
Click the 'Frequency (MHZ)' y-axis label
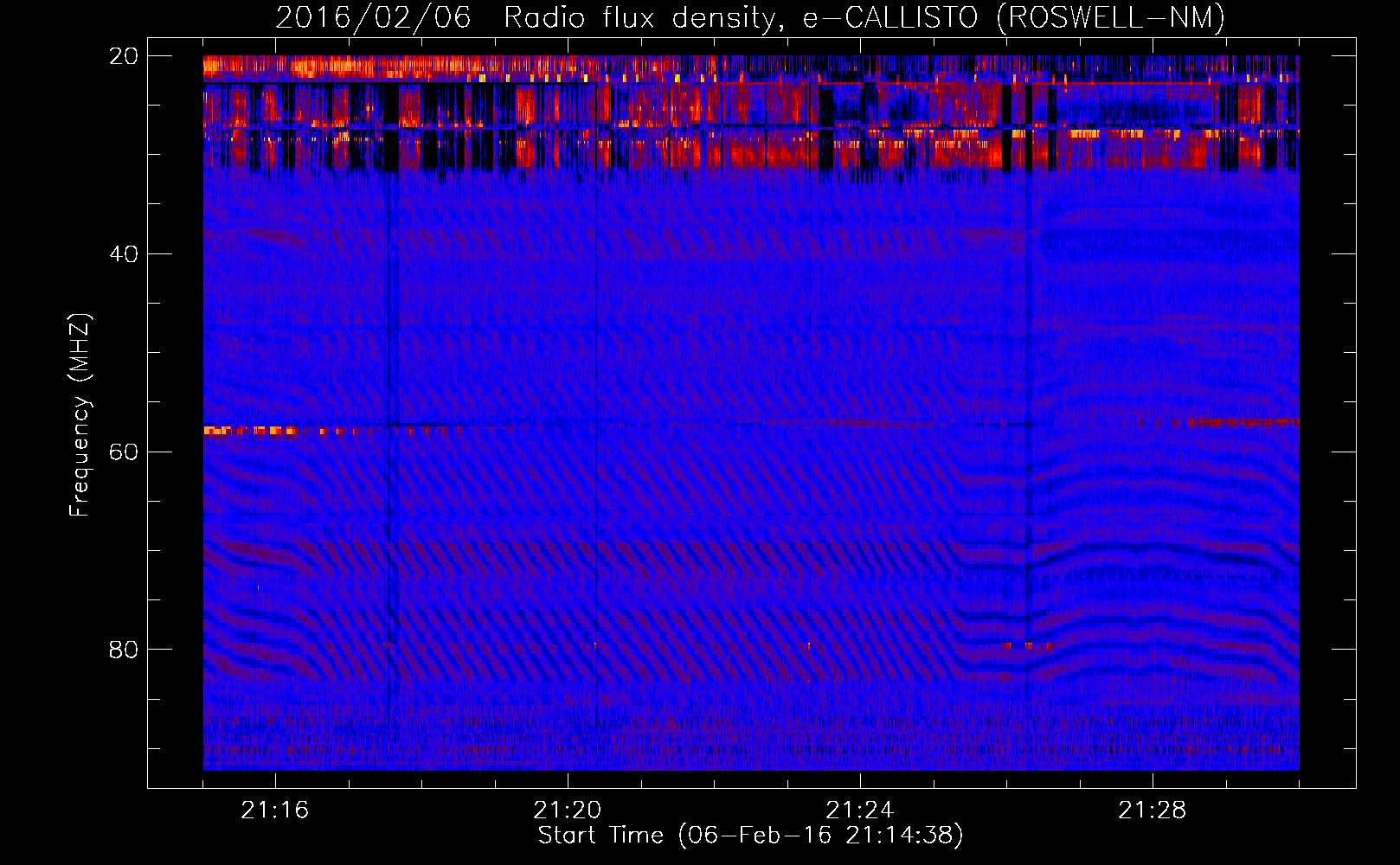[x=79, y=415]
